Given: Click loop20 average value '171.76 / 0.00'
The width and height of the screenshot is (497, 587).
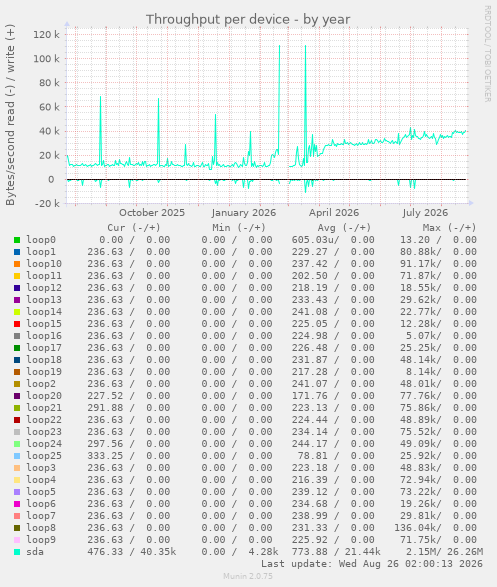Looking at the screenshot, I should pos(333,396).
